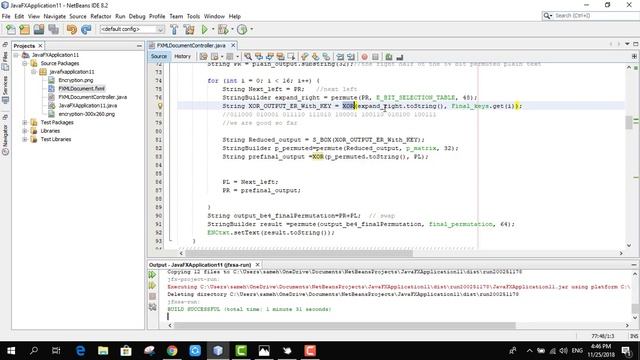This screenshot has height=360, width=640.
Task: Close the Output JavaFXApplication11 tab
Action: tap(258, 264)
